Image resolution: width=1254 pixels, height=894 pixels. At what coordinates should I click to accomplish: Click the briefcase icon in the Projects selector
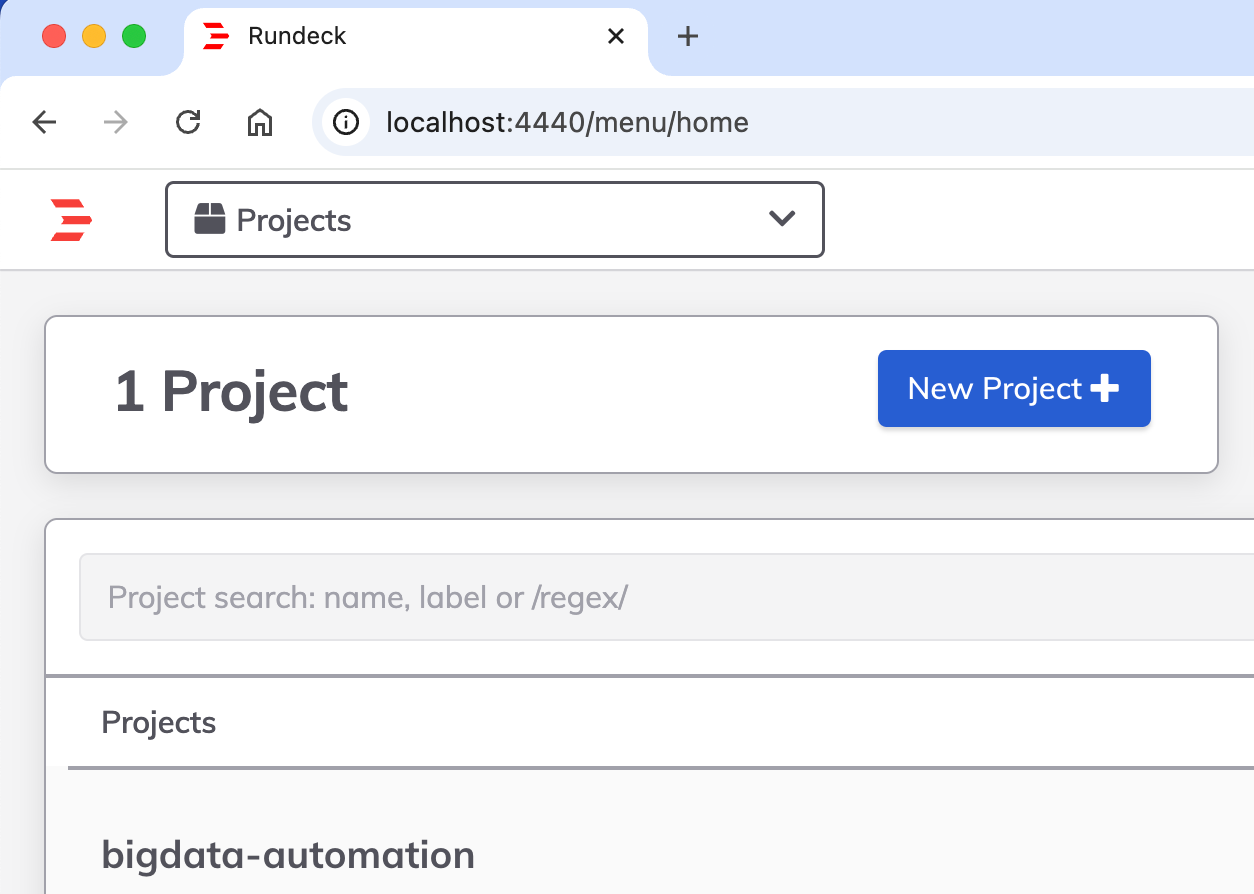tap(210, 219)
